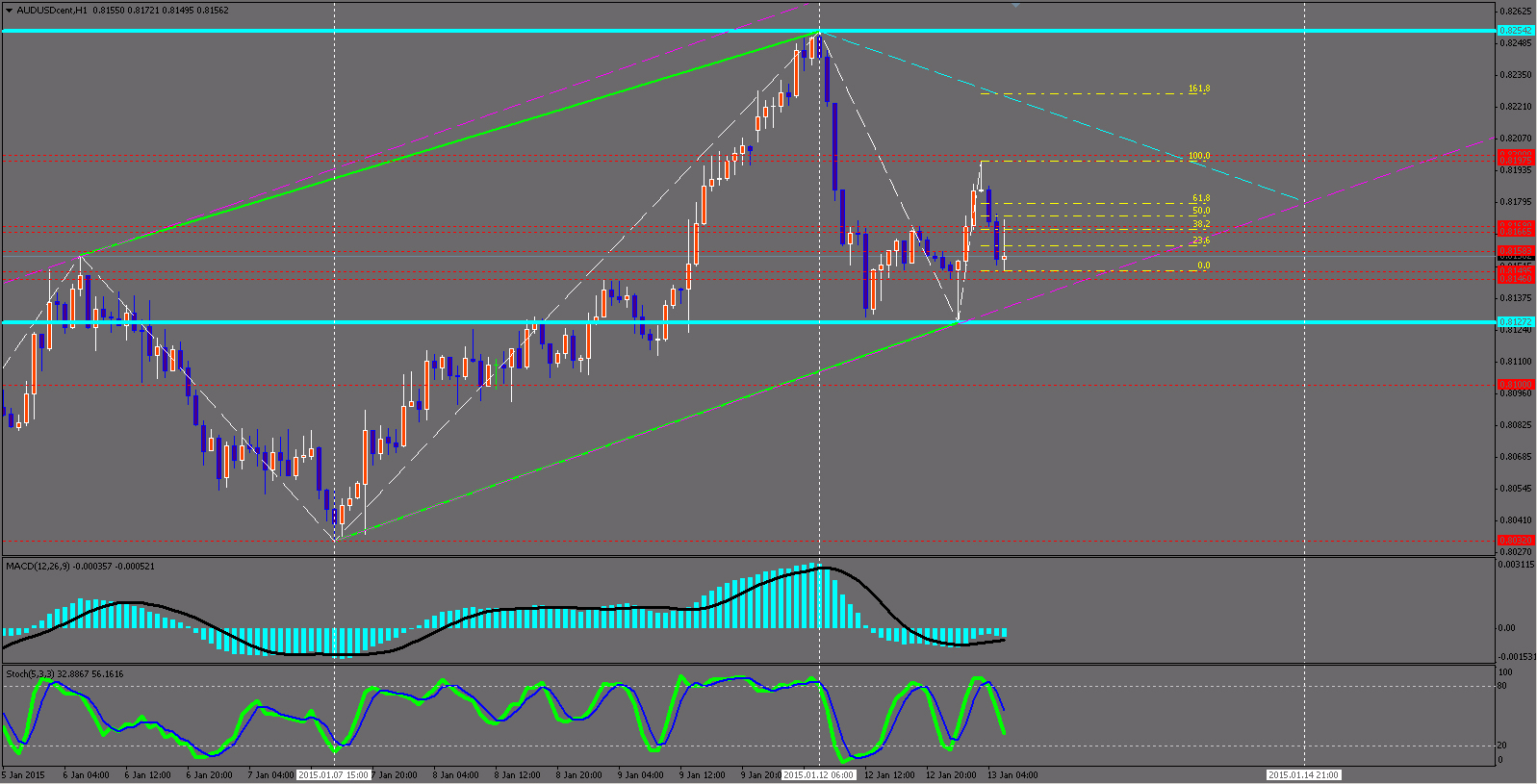
Task: Select the red 0.80320 price level label
Action: [1516, 541]
